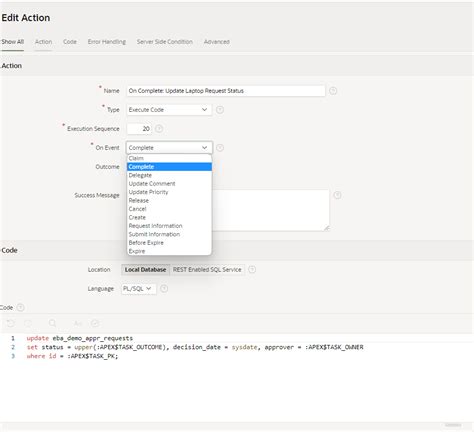Click into the Name input field
The image size is (474, 432).
pos(226,91)
